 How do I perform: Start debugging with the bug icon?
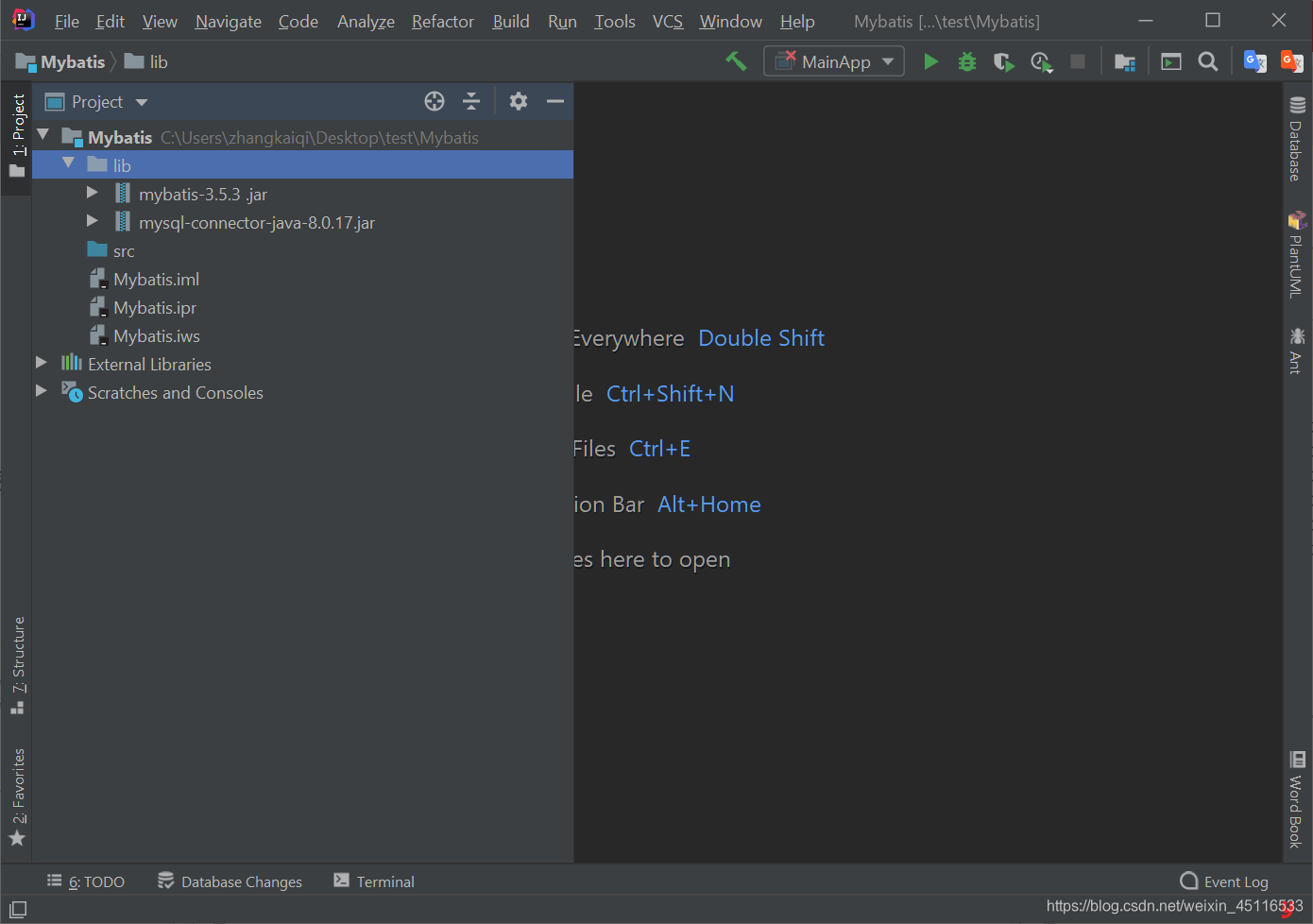pos(967,61)
